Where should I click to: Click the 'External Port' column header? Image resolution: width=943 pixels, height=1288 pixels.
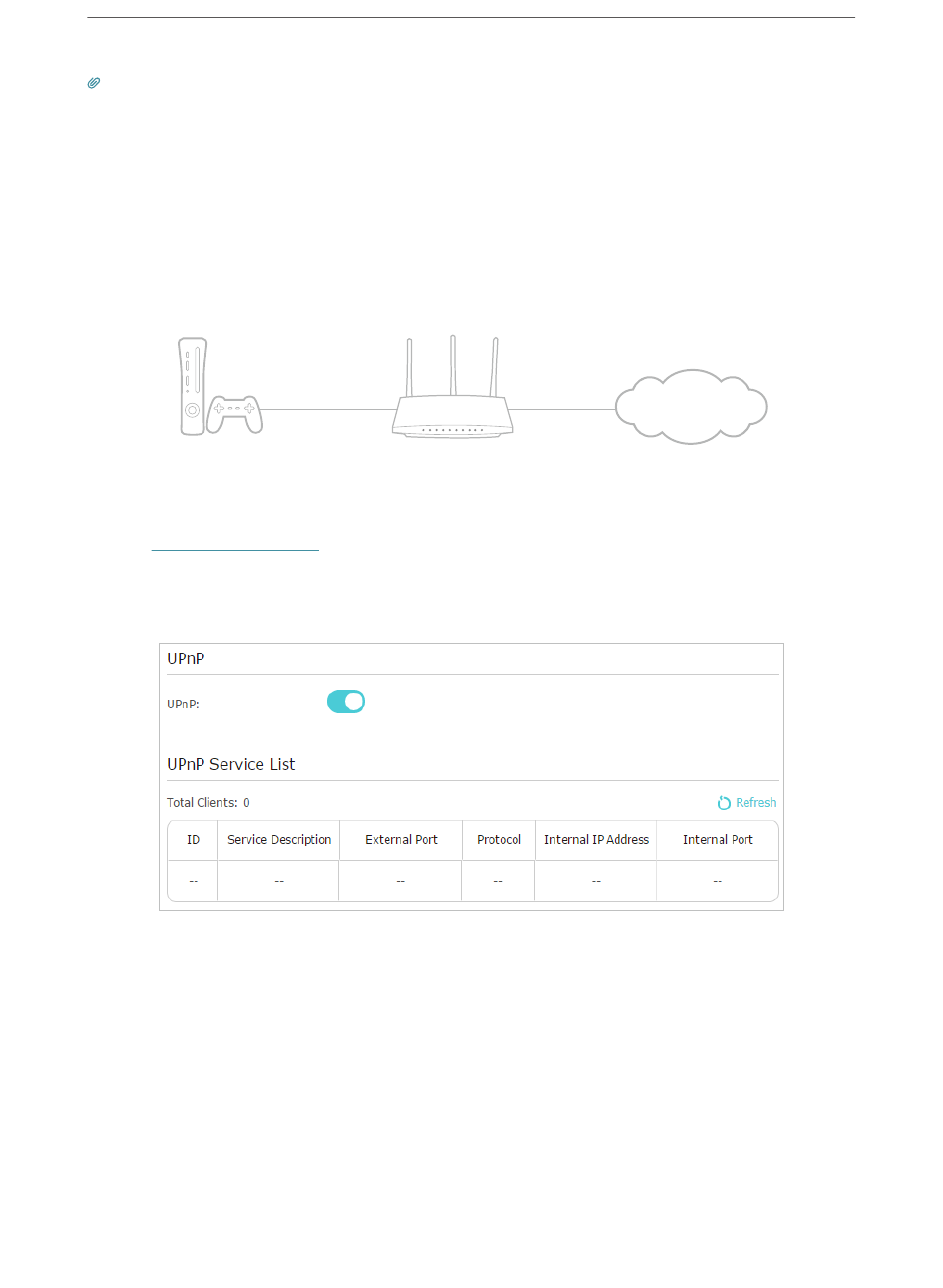[401, 840]
